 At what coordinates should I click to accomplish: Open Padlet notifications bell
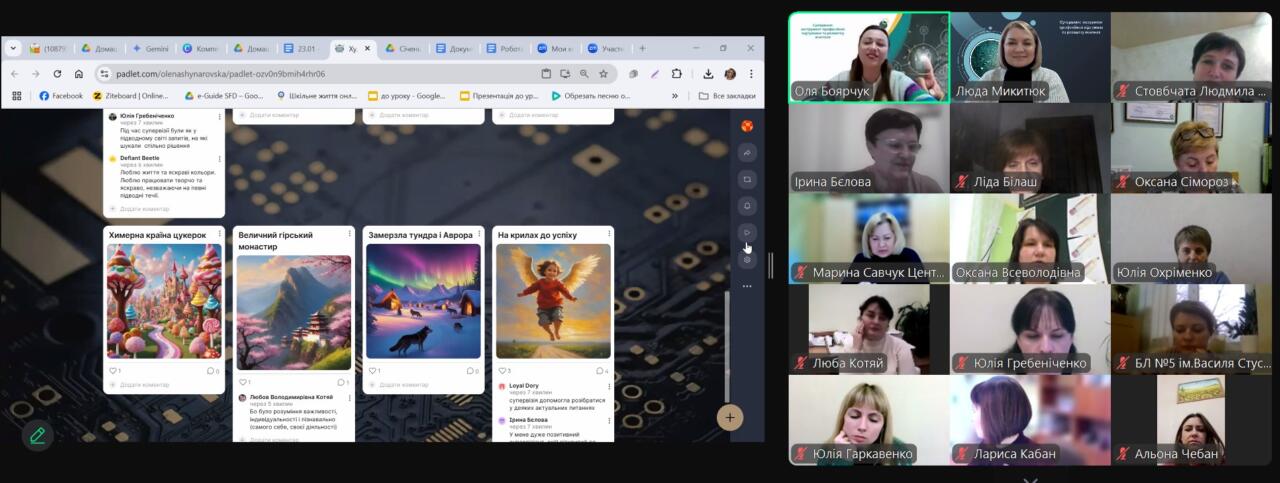[747, 206]
